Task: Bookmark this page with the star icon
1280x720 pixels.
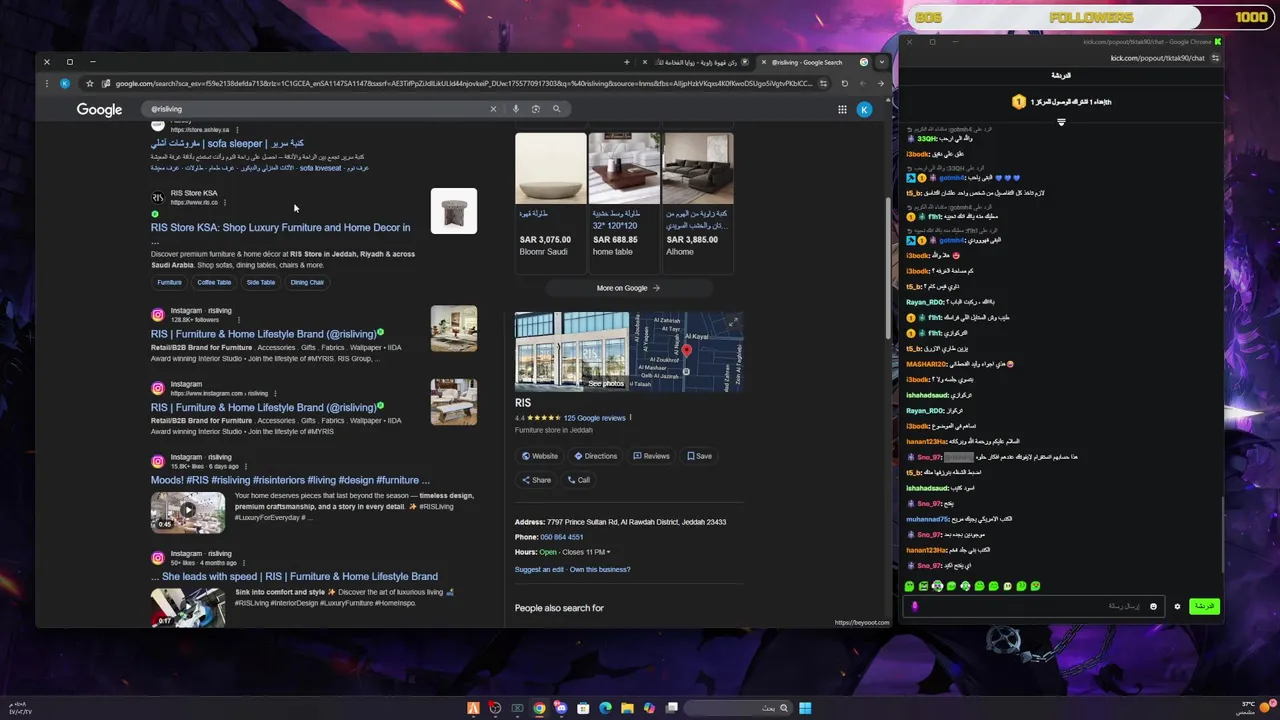Action: pyautogui.click(x=90, y=84)
